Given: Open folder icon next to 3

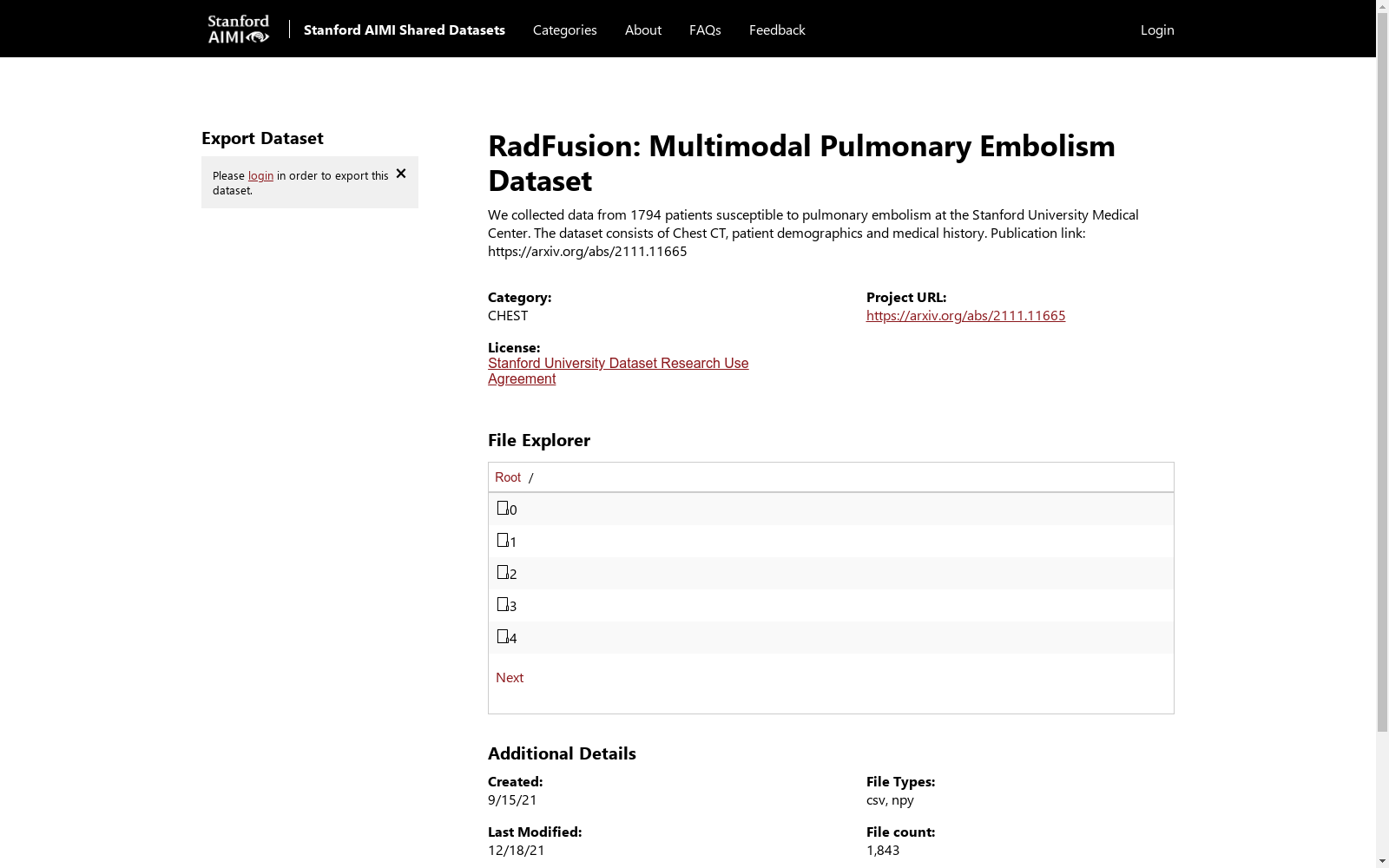Looking at the screenshot, I should (503, 604).
